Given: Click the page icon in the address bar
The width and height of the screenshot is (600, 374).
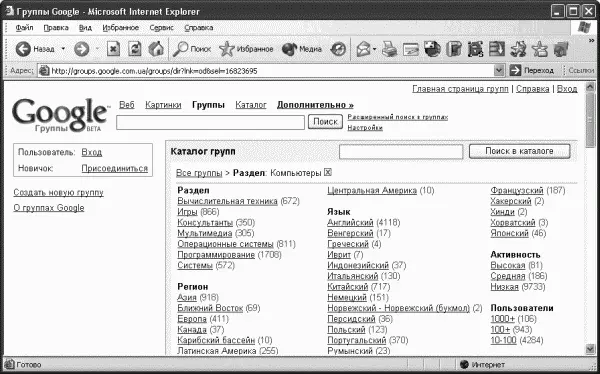Looking at the screenshot, I should 44,71.
